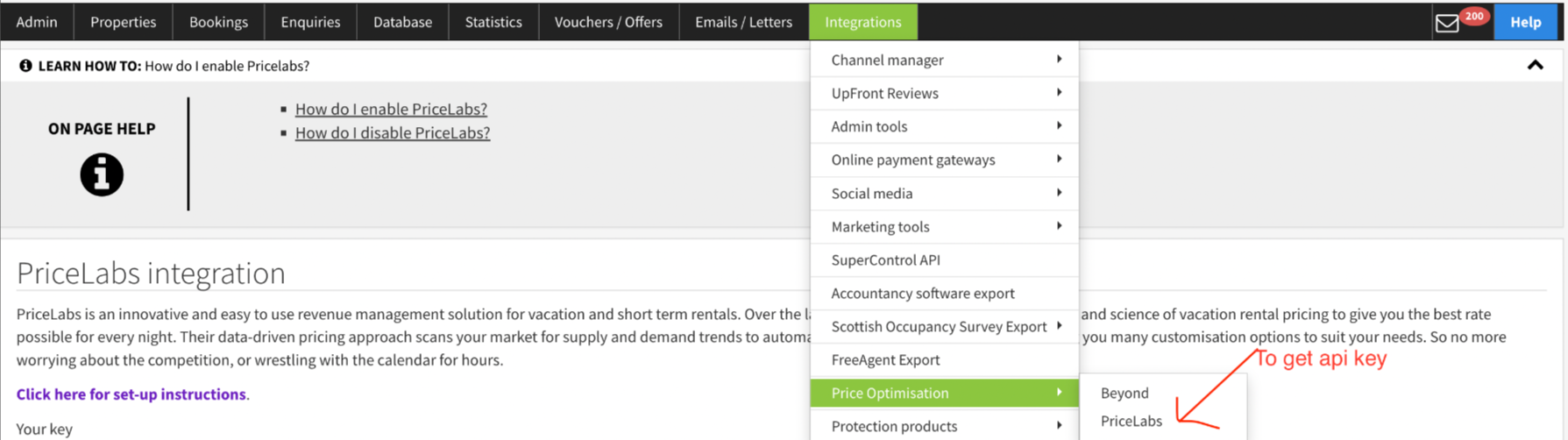This screenshot has width=1568, height=440.
Task: Open the Admin menu
Action: click(x=37, y=22)
